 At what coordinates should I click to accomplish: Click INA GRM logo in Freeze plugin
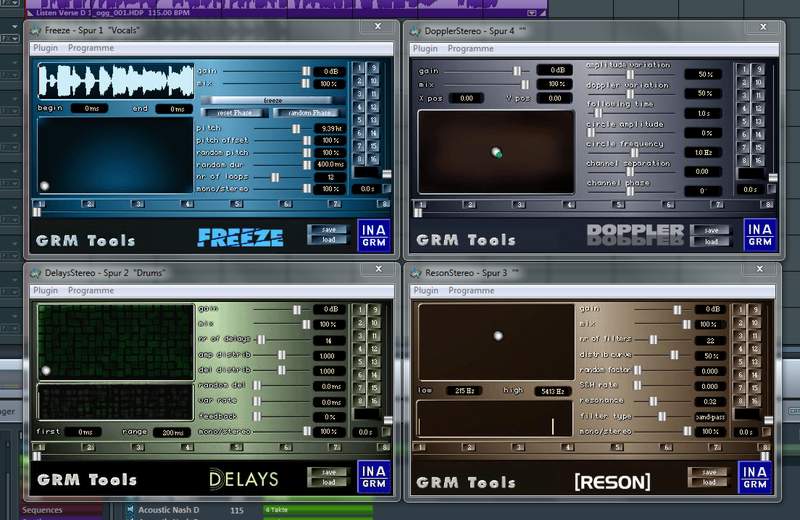(374, 235)
